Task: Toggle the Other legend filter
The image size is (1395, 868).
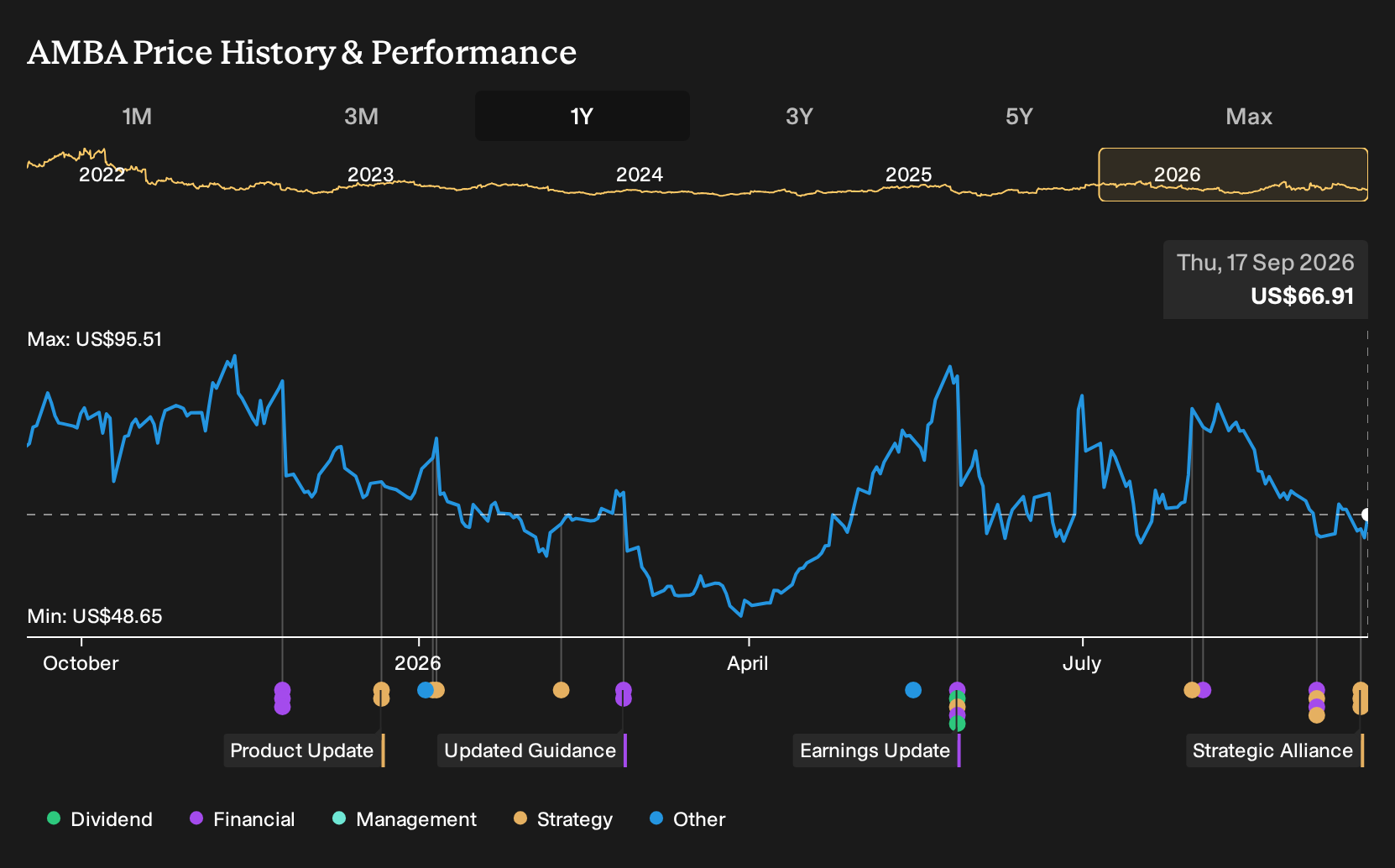Action: (x=687, y=819)
